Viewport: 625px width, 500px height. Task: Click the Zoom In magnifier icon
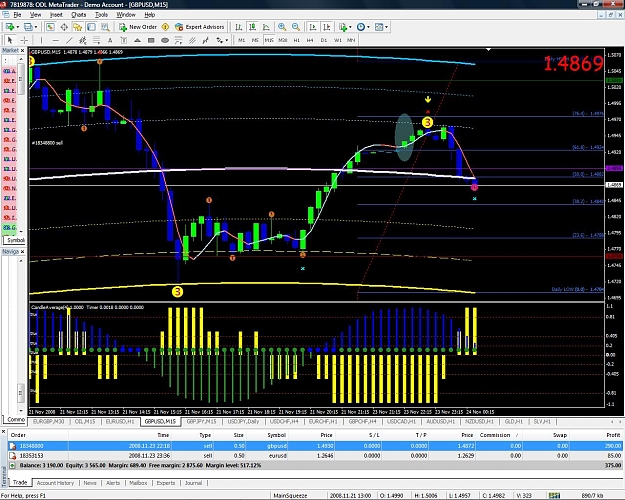[x=282, y=27]
